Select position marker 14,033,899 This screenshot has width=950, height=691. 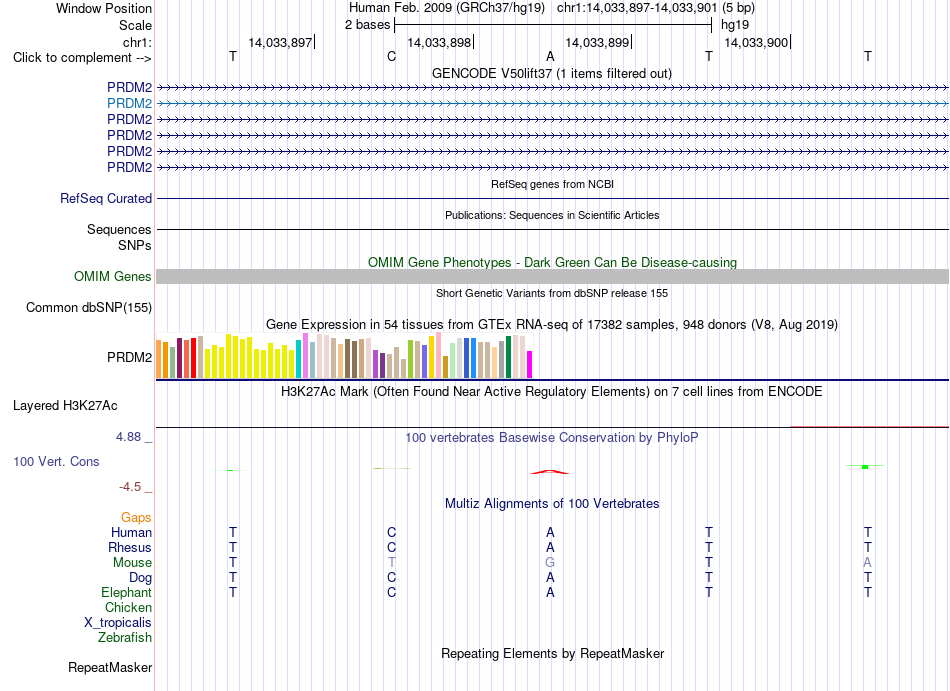click(597, 42)
